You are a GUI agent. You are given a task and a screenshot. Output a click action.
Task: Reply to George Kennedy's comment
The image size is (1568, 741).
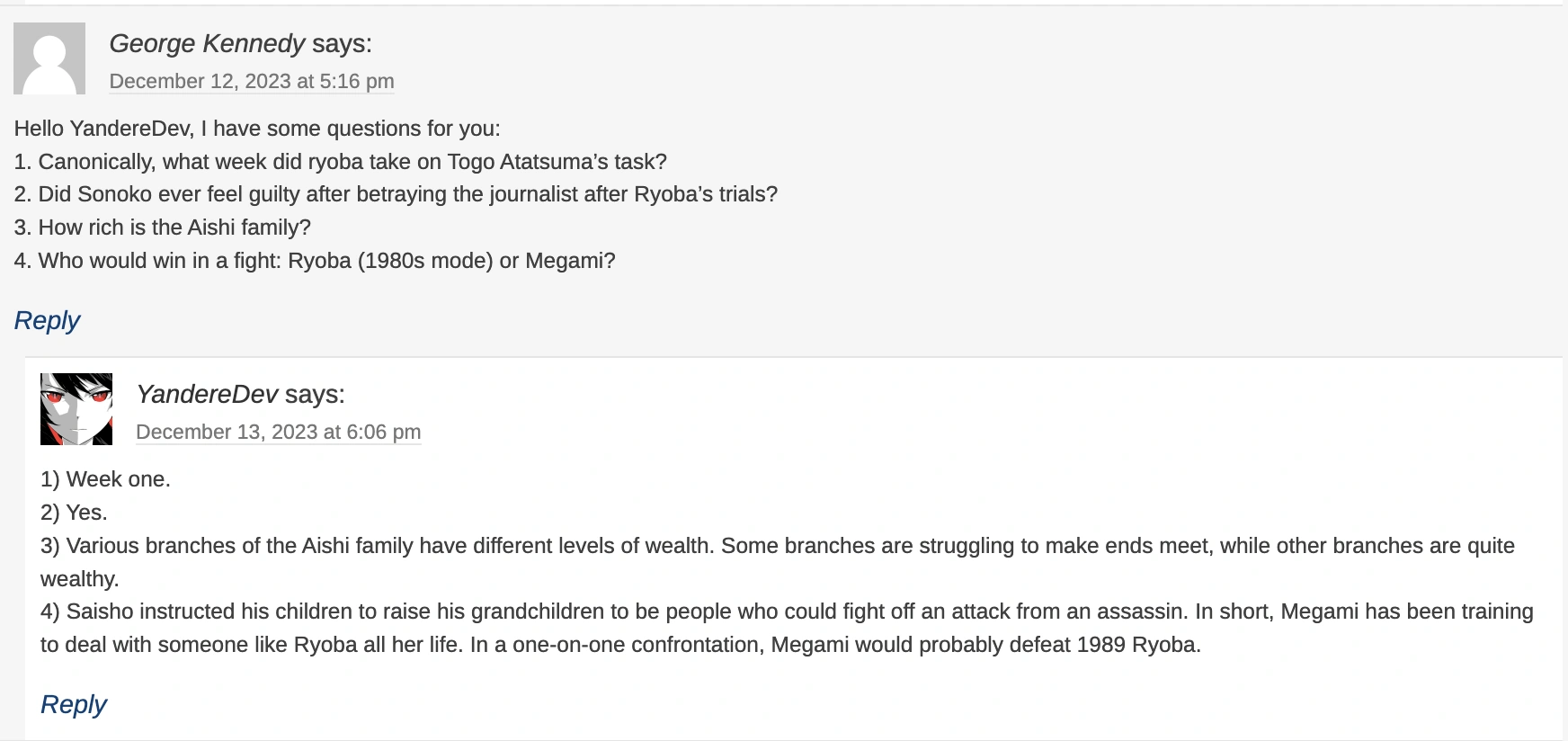pos(47,320)
